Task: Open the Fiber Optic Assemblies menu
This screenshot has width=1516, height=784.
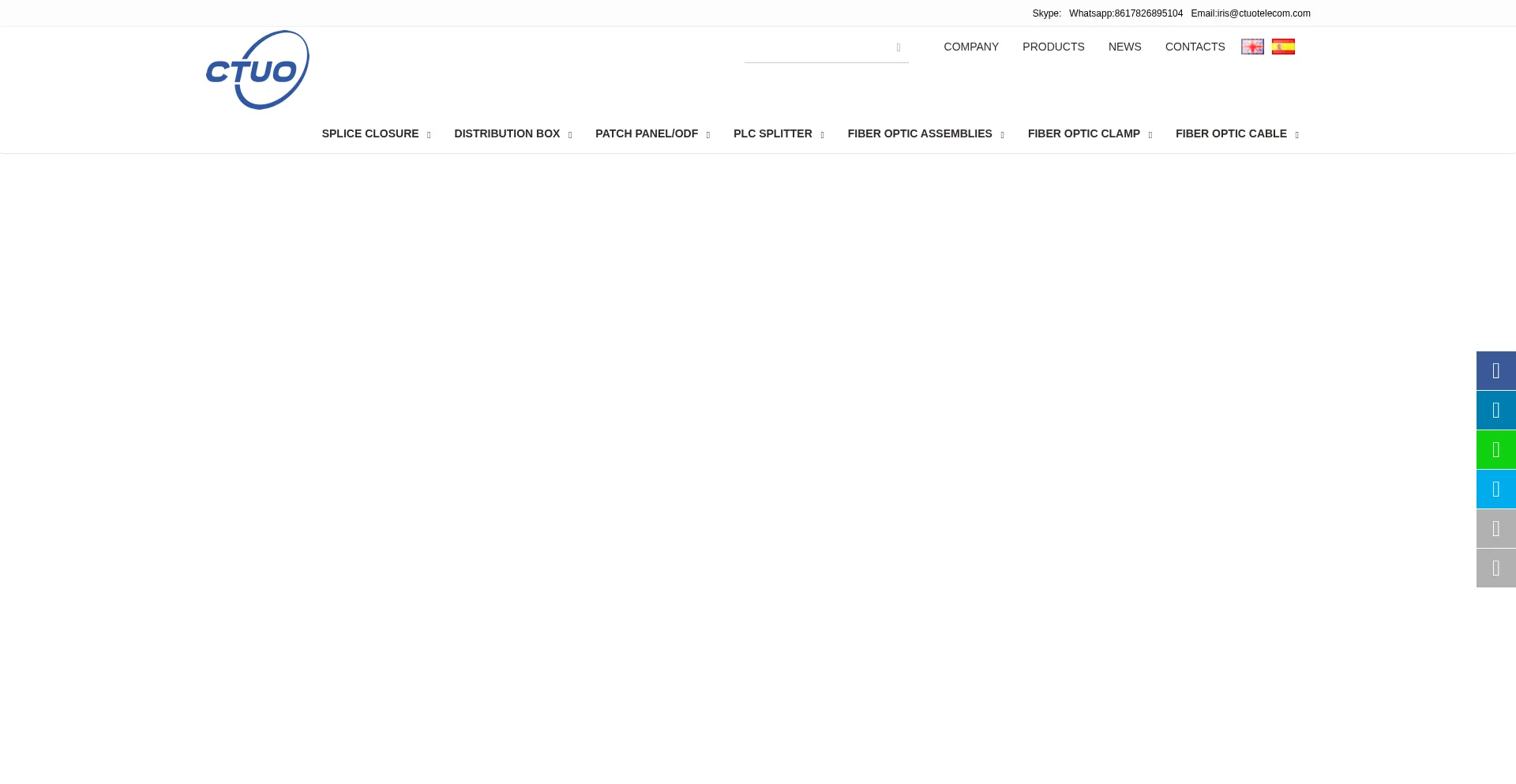Action: [919, 133]
